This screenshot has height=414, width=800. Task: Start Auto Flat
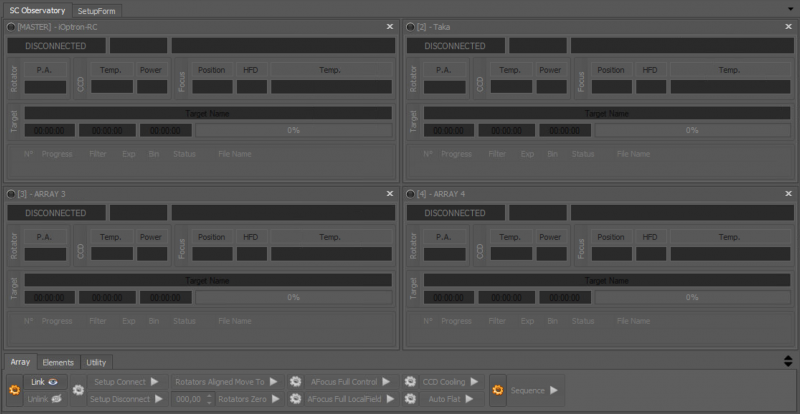pyautogui.click(x=451, y=399)
